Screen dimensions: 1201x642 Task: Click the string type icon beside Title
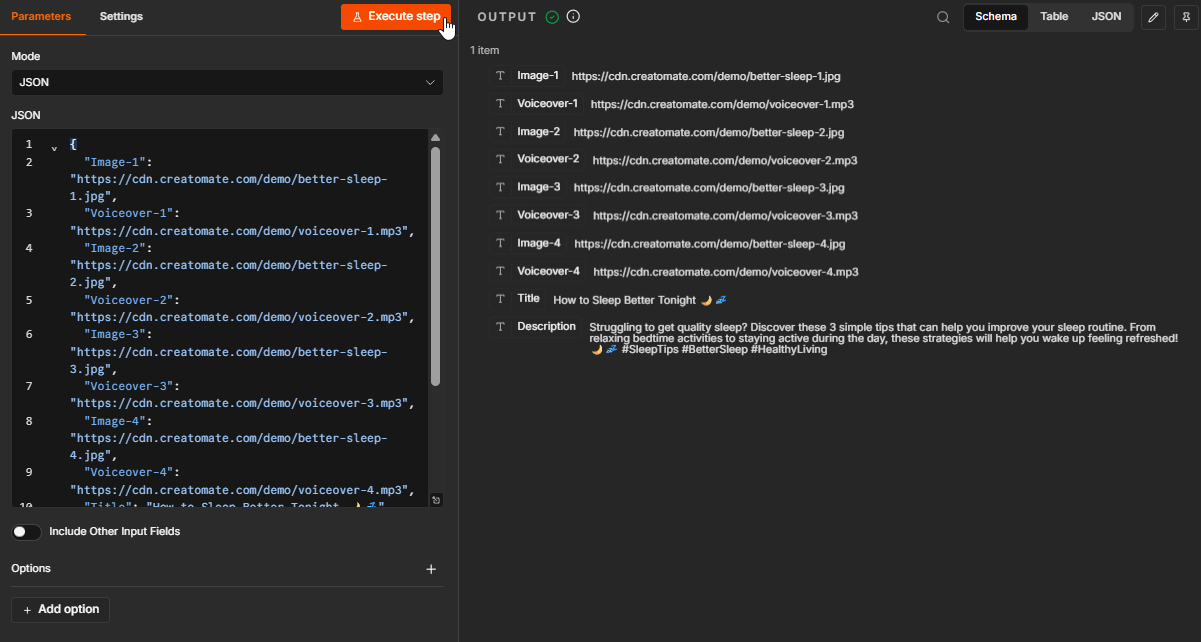(500, 299)
